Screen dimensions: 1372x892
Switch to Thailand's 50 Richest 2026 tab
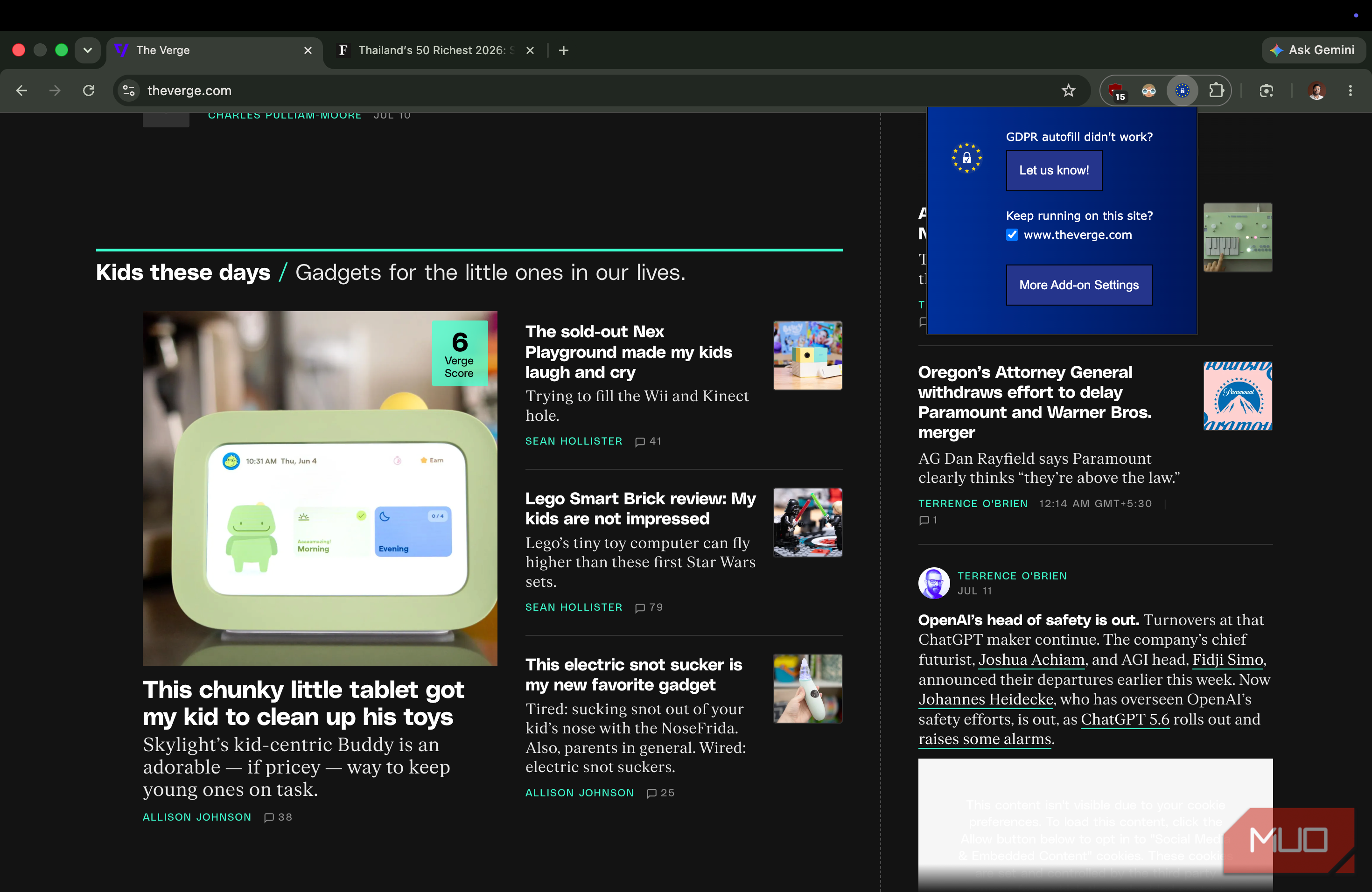(x=435, y=50)
